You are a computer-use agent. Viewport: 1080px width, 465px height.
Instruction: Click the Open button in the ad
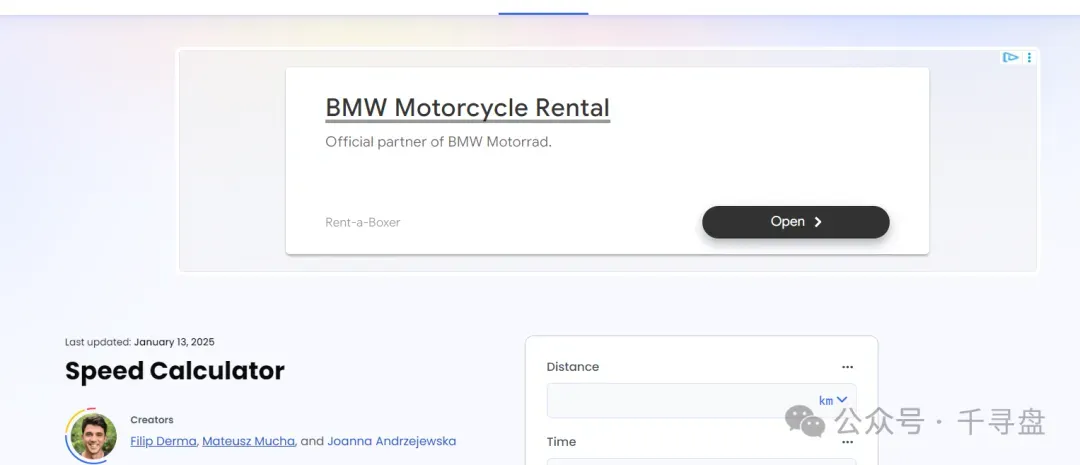(x=796, y=222)
